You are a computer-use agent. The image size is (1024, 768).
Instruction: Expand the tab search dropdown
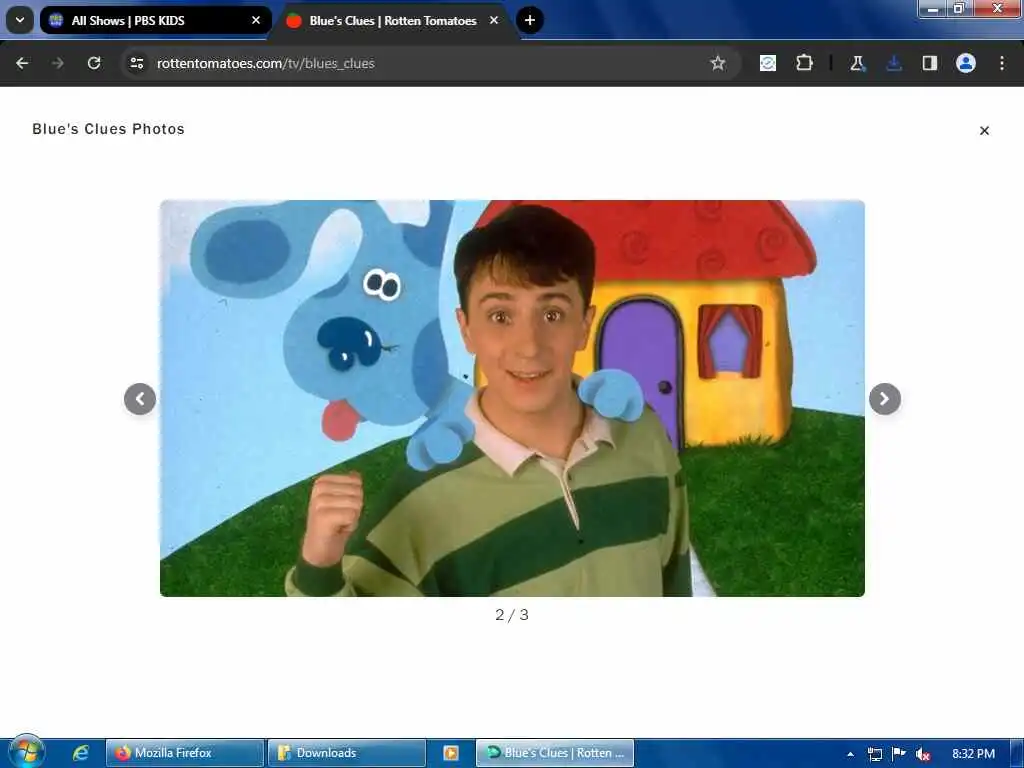point(20,20)
